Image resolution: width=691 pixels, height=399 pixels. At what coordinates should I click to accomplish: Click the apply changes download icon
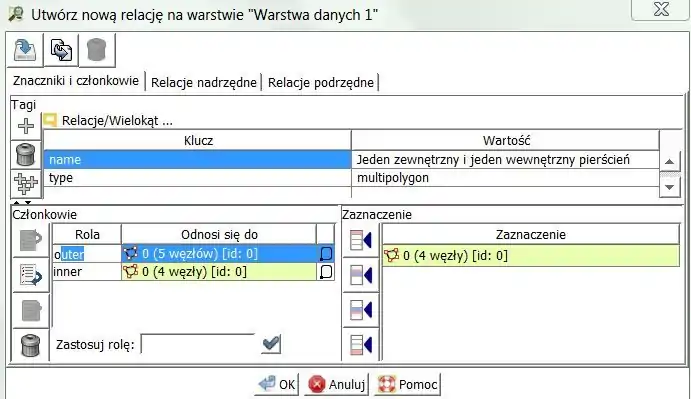click(25, 50)
